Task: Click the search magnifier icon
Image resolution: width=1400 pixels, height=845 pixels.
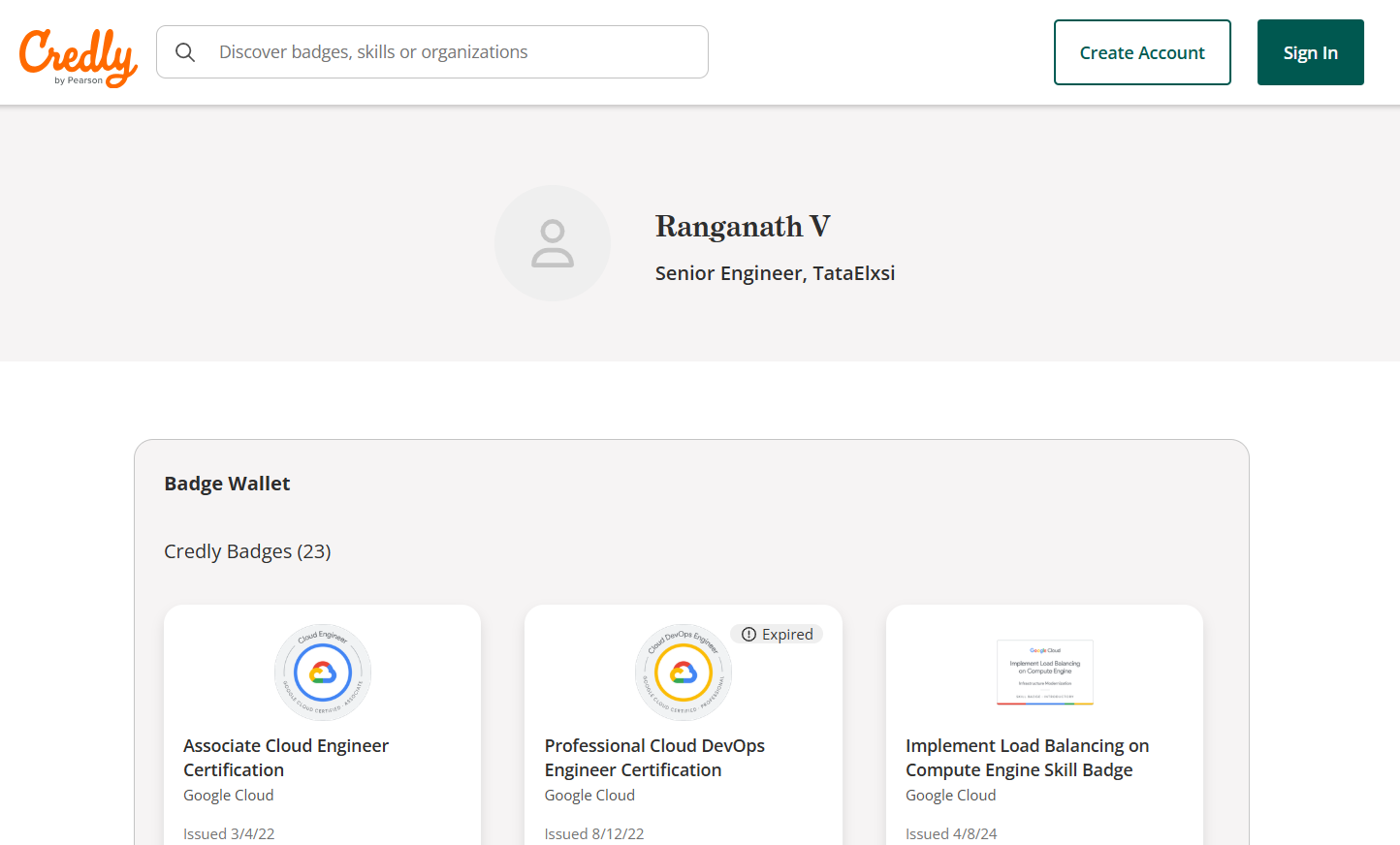Action: pos(185,52)
